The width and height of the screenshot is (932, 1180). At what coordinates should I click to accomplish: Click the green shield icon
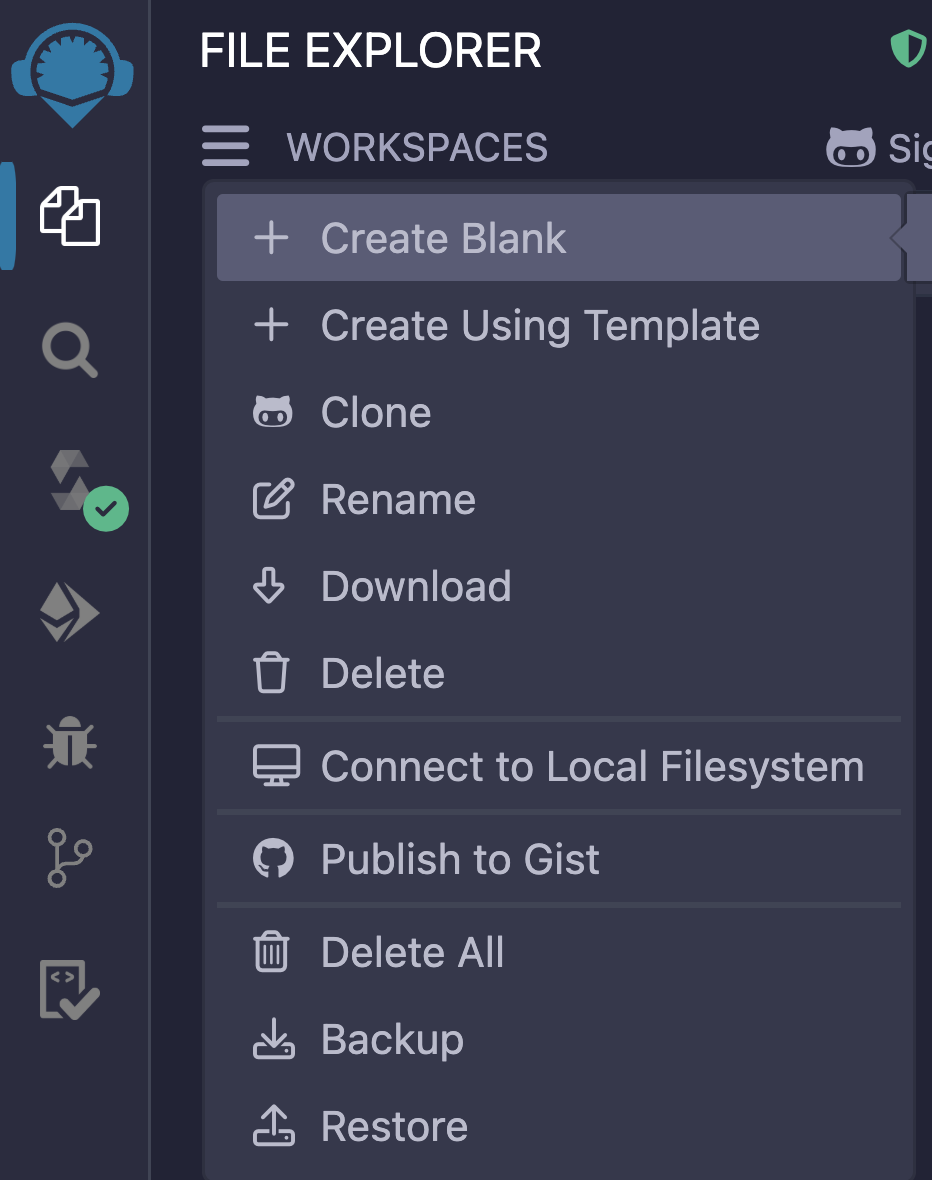pos(908,49)
